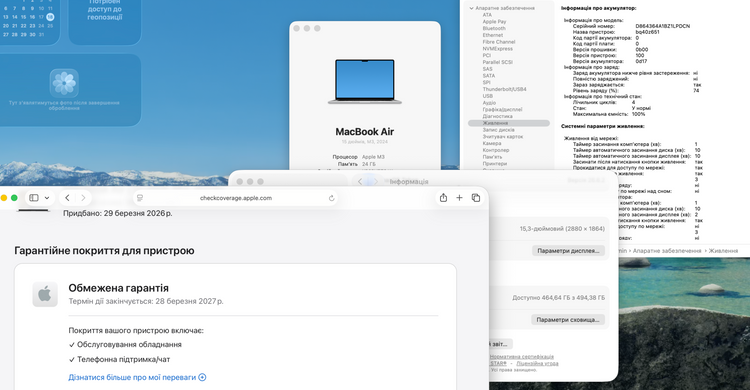Select Зчитувач карток in the hardware list
The image size is (750, 390).
click(503, 136)
